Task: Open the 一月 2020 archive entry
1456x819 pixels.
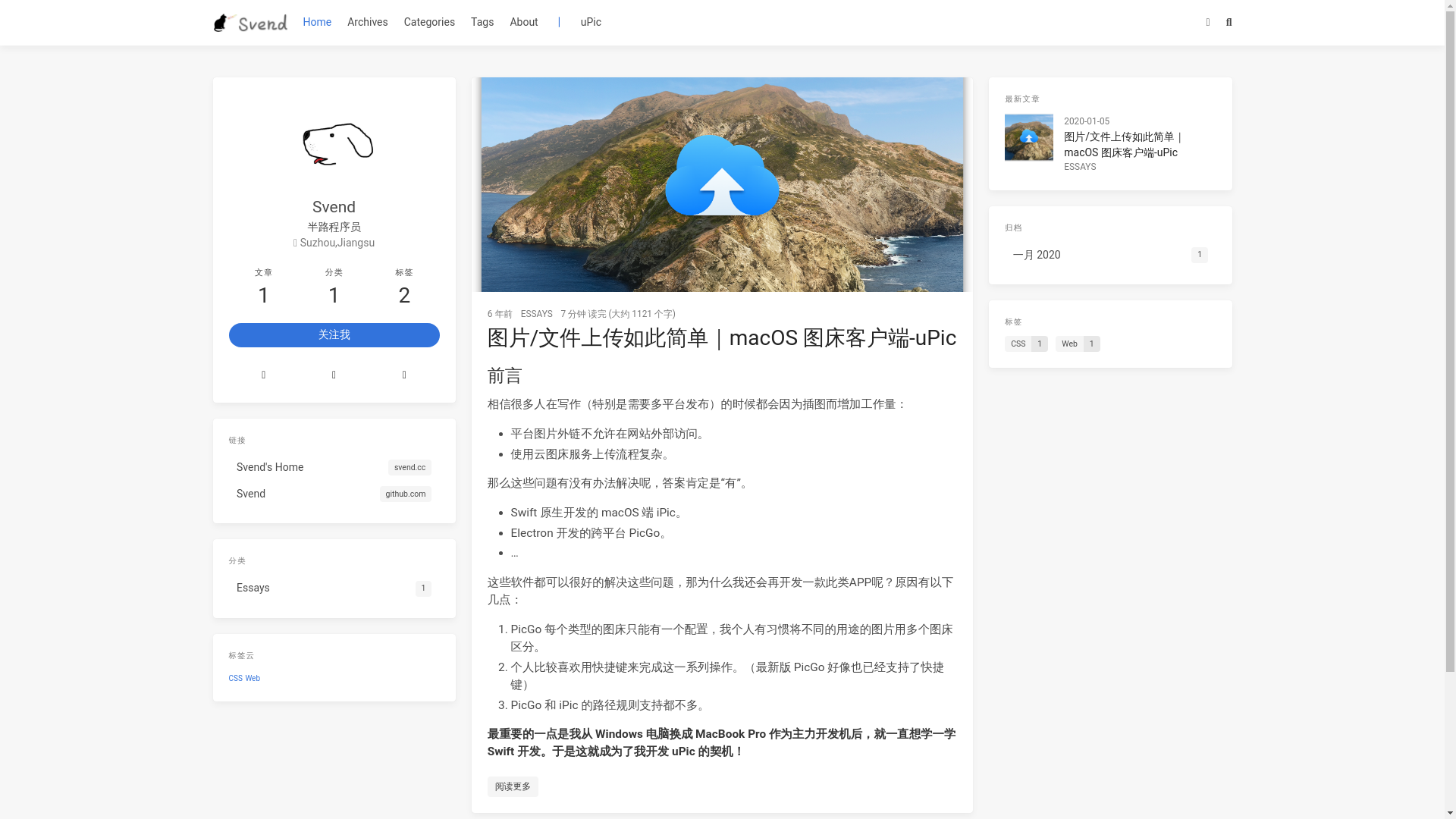Action: 1110,256
